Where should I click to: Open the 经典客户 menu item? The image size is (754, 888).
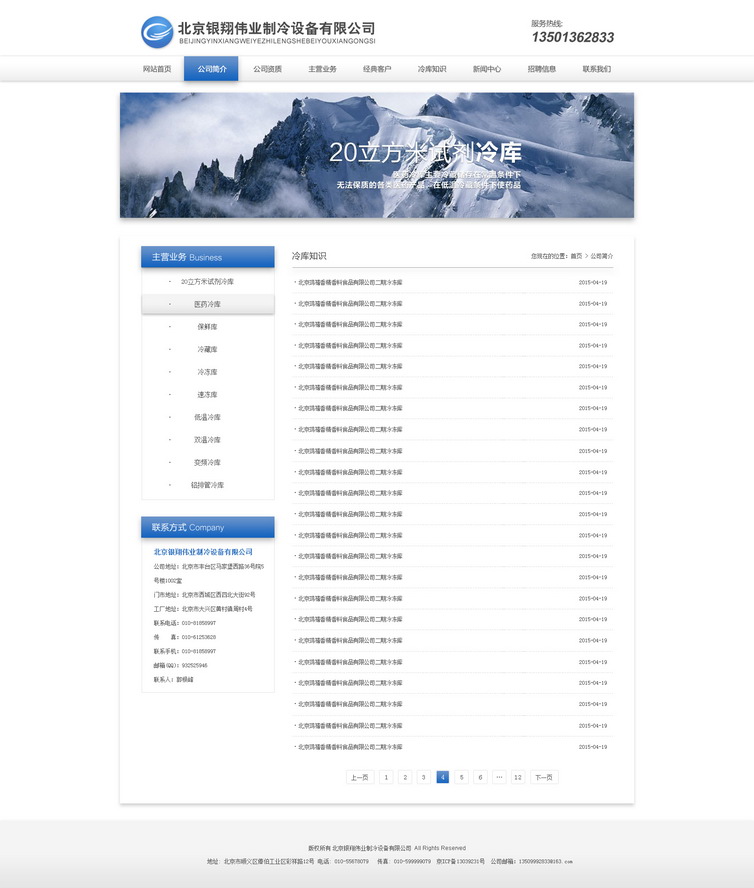coord(377,69)
